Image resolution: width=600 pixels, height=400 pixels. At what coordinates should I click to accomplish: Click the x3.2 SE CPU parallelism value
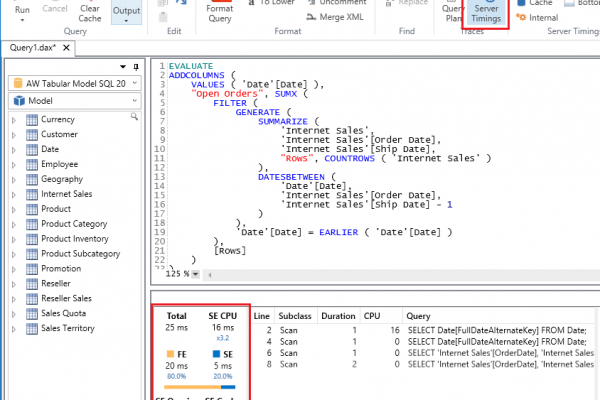(x=223, y=338)
